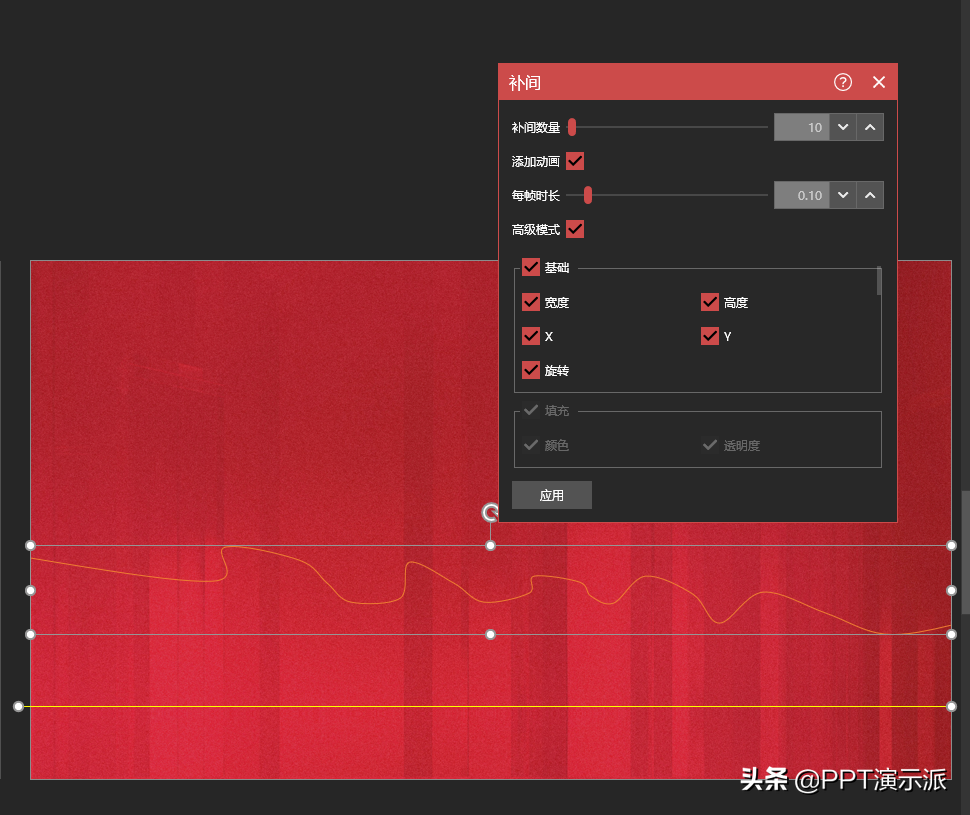Uncheck the 高级模式 checkbox
Image resolution: width=970 pixels, height=815 pixels.
(575, 229)
